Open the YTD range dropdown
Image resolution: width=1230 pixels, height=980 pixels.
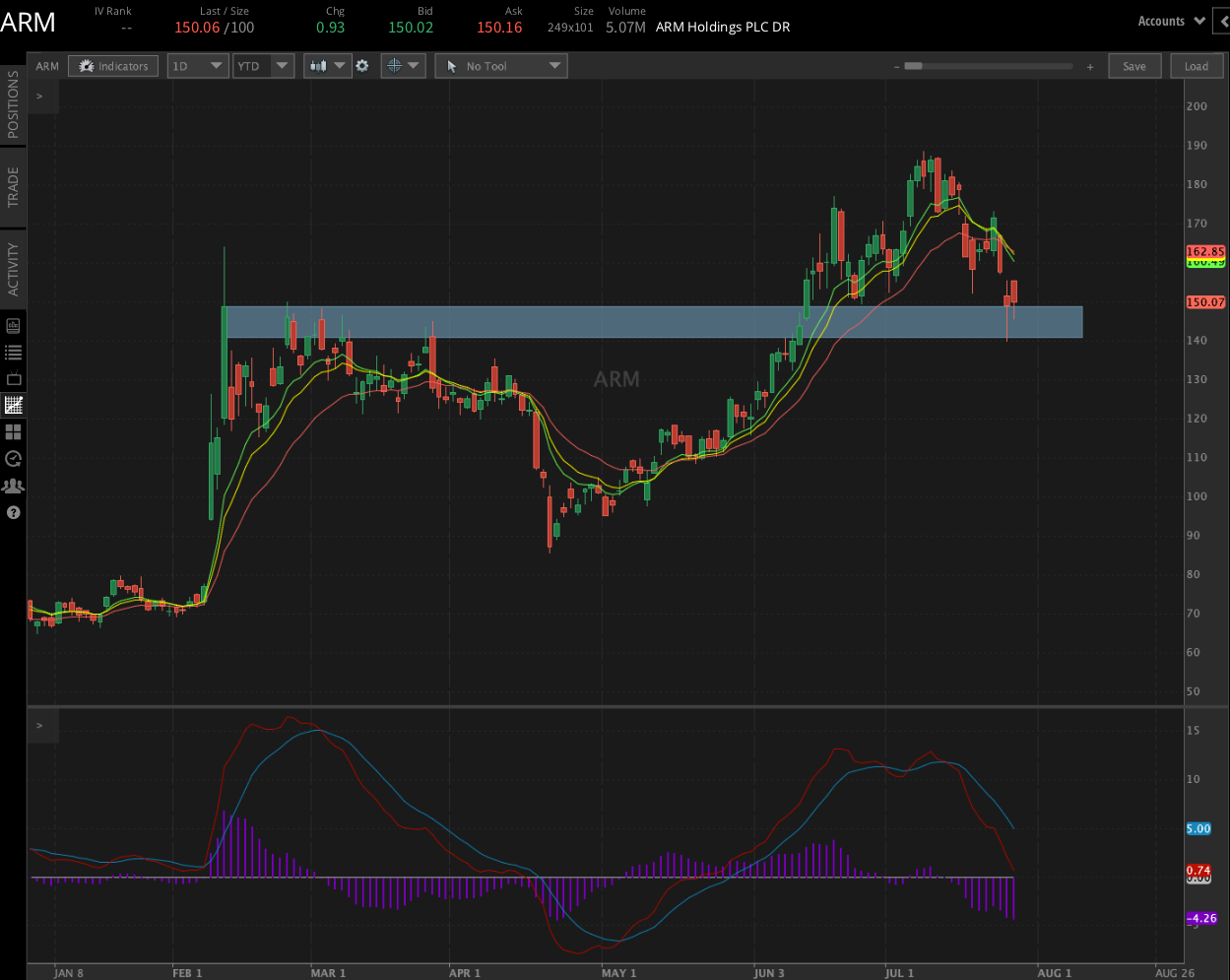263,66
